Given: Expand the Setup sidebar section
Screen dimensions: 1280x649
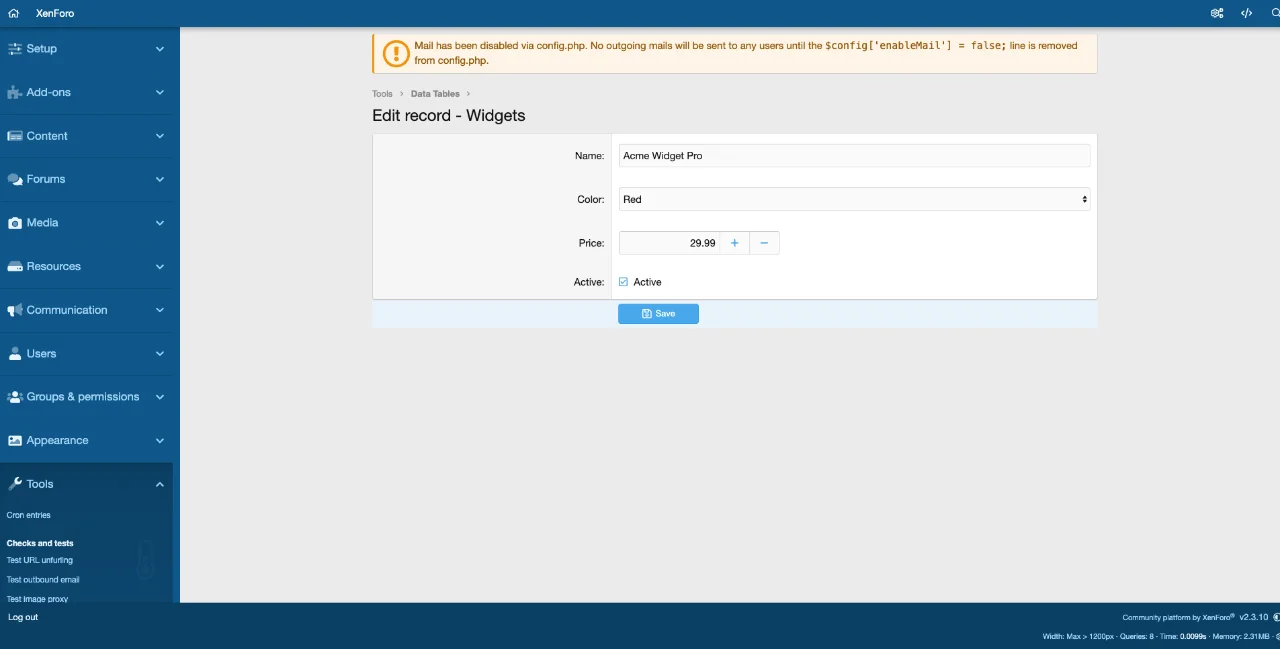Looking at the screenshot, I should [160, 49].
